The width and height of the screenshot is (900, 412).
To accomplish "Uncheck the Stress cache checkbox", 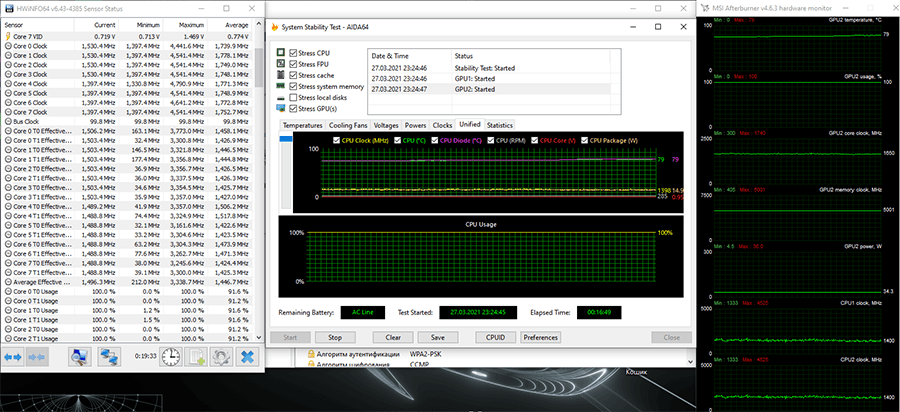I will point(293,75).
